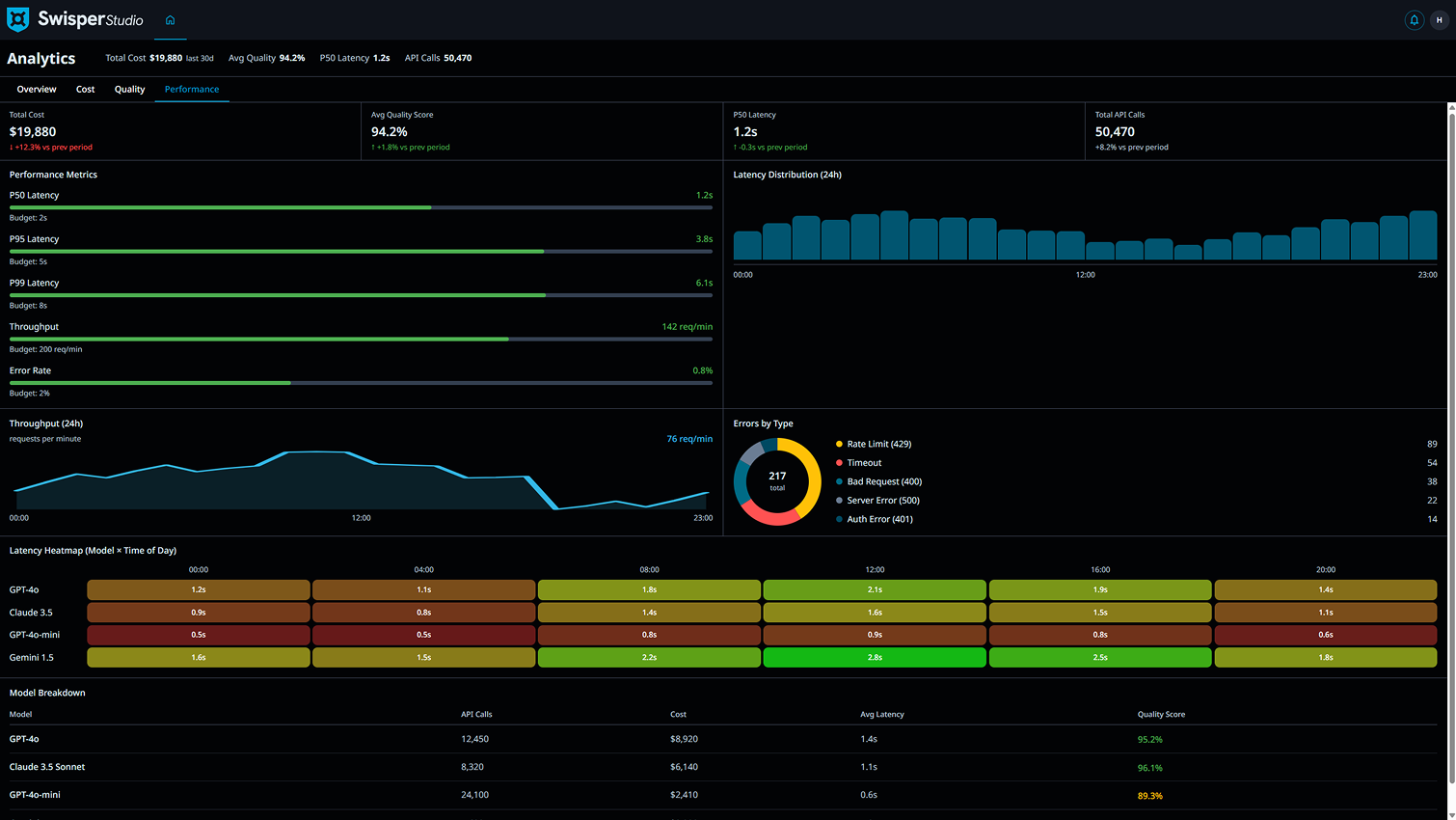Select the Home navigation icon
Image resolution: width=1456 pixels, height=820 pixels.
(x=170, y=18)
